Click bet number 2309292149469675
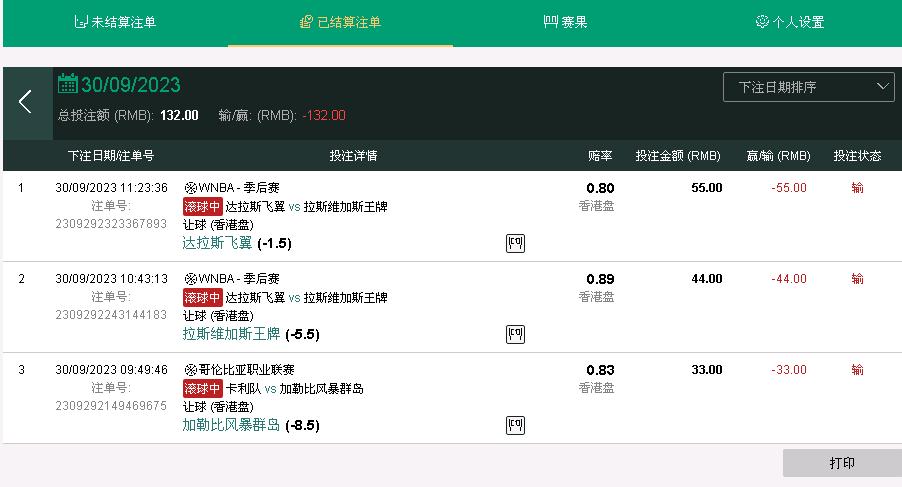 coord(111,405)
